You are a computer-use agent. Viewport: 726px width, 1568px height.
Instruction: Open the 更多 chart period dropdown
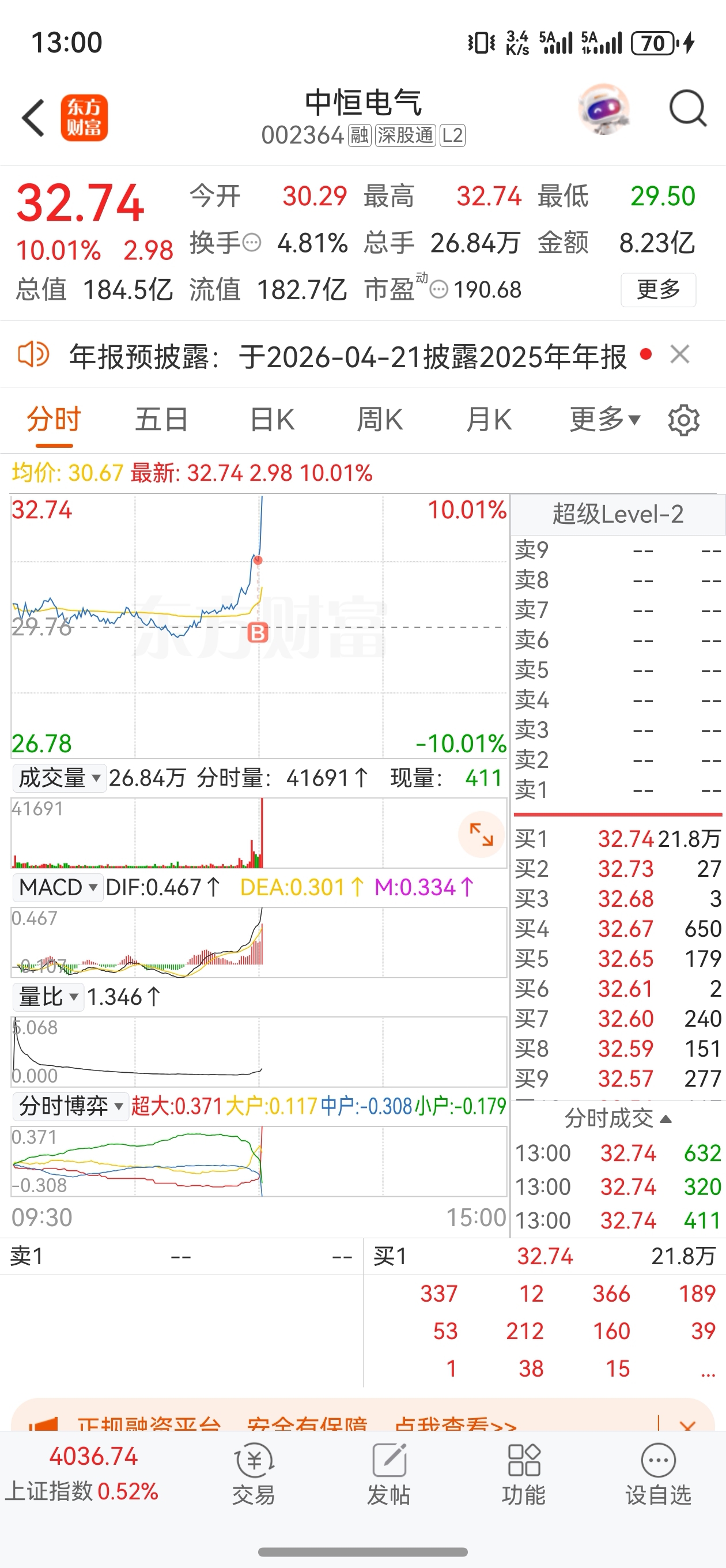click(605, 420)
